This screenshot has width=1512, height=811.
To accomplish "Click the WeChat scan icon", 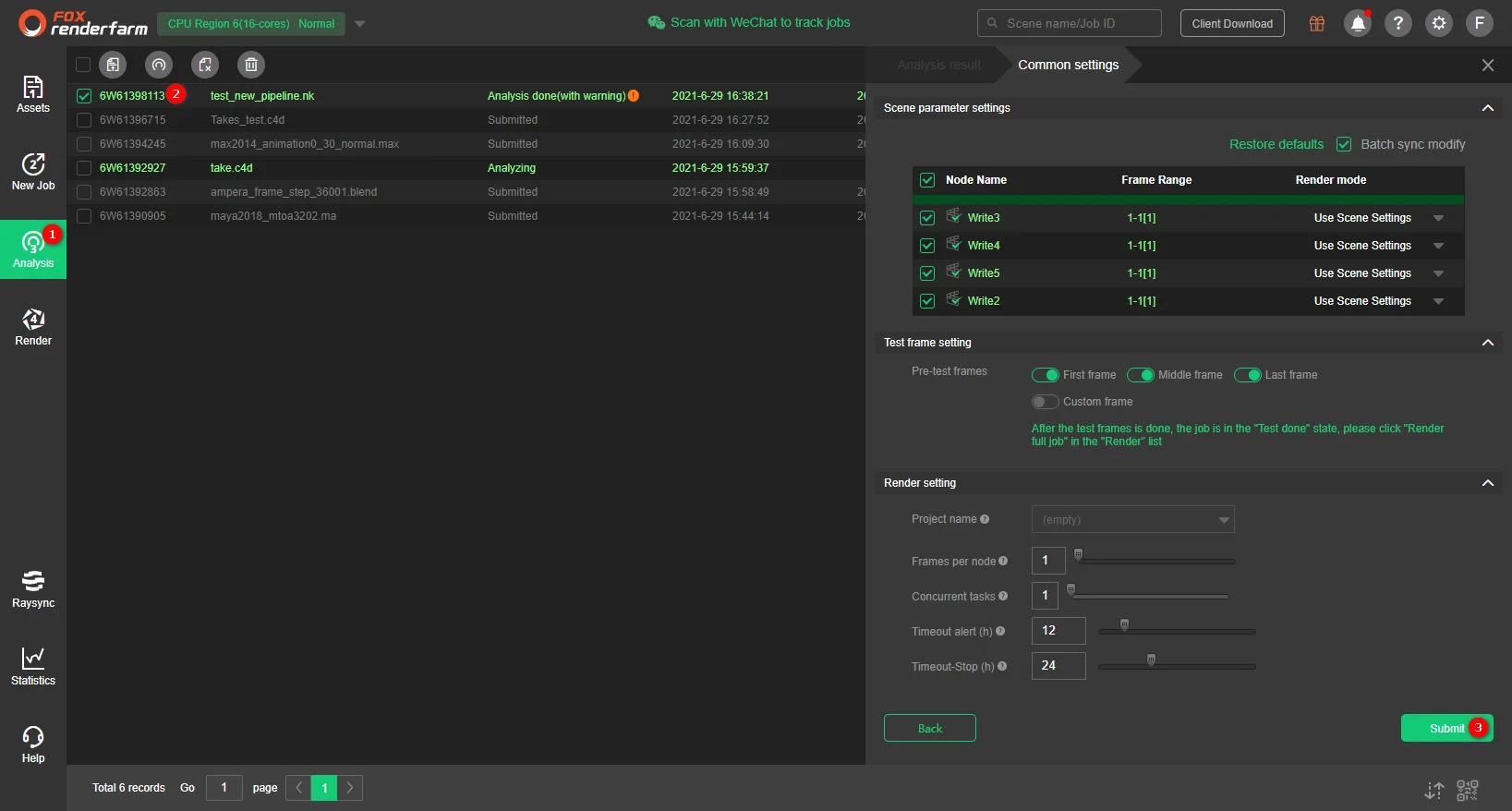I will pyautogui.click(x=657, y=22).
